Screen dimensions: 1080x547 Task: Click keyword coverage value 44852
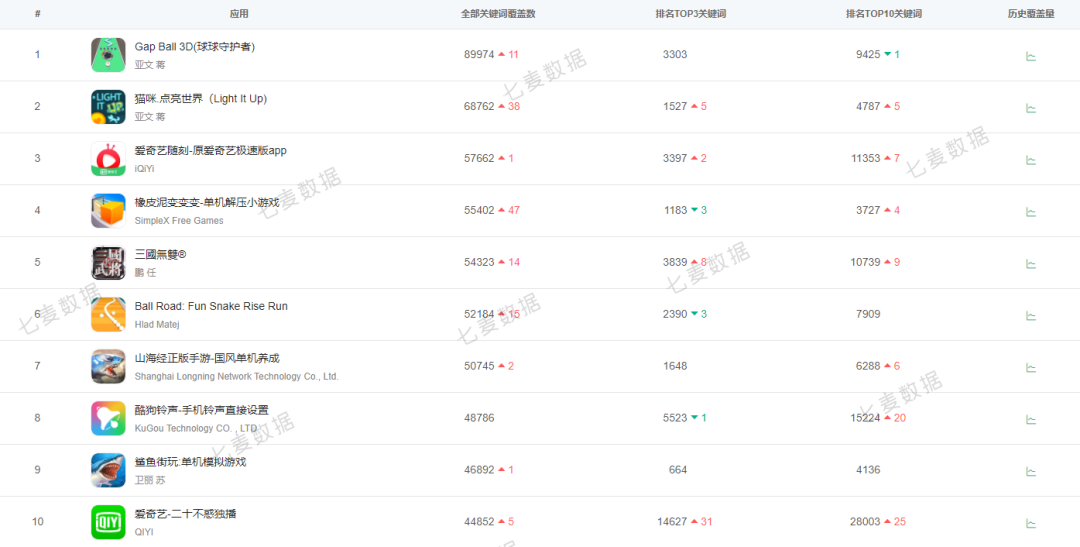[x=479, y=522]
